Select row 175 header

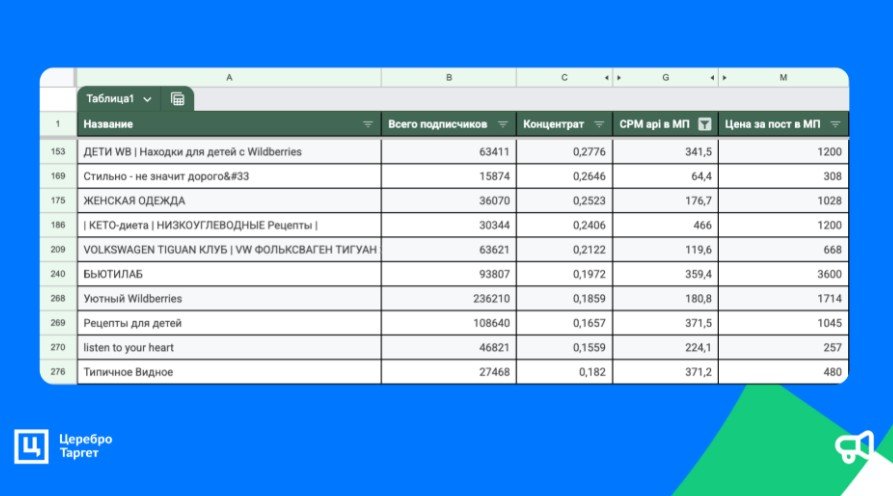click(x=58, y=200)
